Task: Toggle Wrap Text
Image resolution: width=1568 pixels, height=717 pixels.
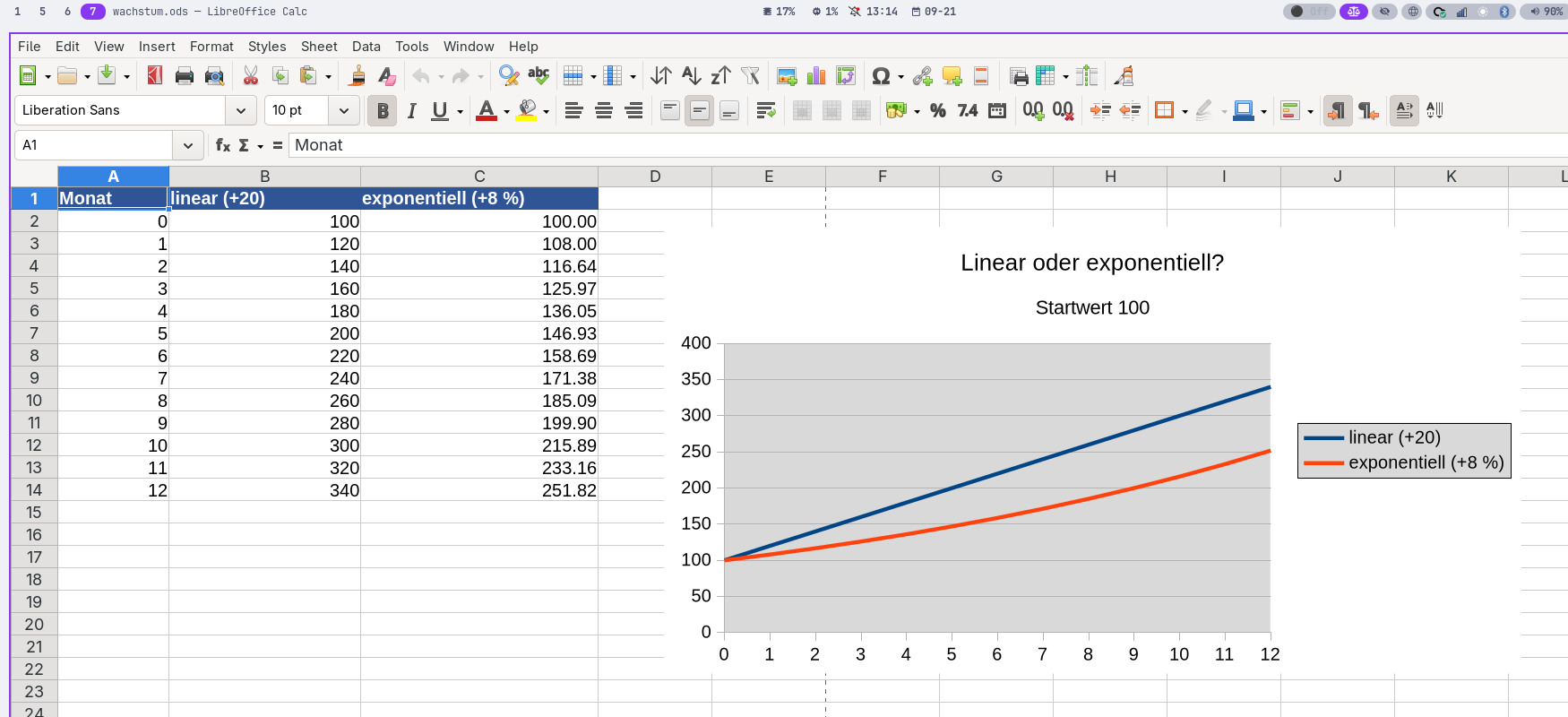Action: pyautogui.click(x=765, y=110)
